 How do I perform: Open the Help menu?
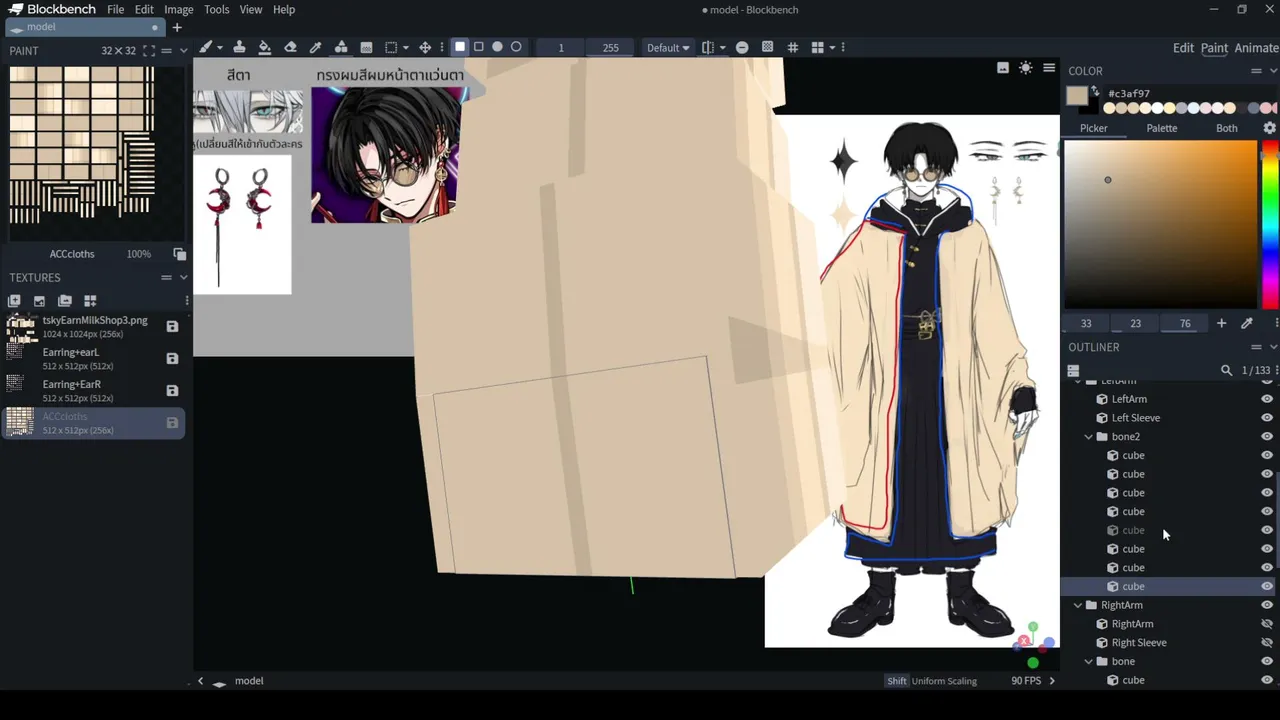[x=284, y=9]
